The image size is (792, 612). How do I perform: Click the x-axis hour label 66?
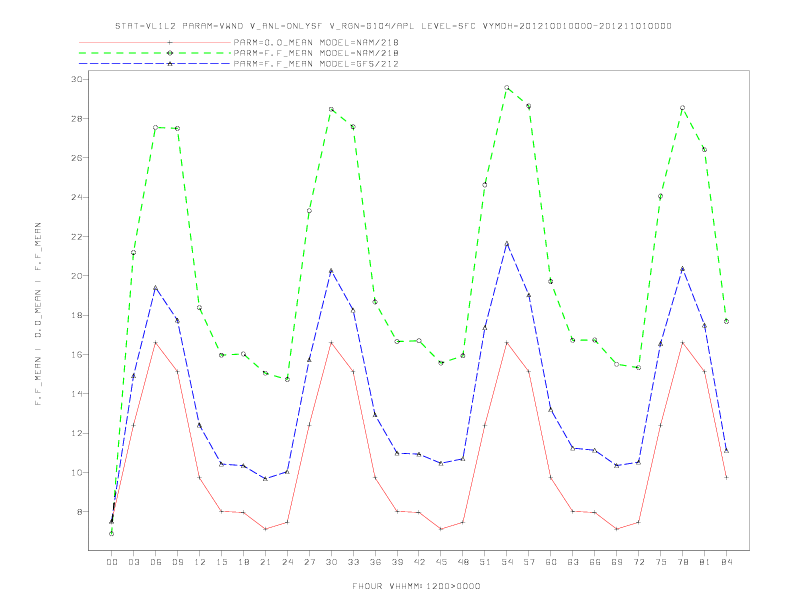595,562
